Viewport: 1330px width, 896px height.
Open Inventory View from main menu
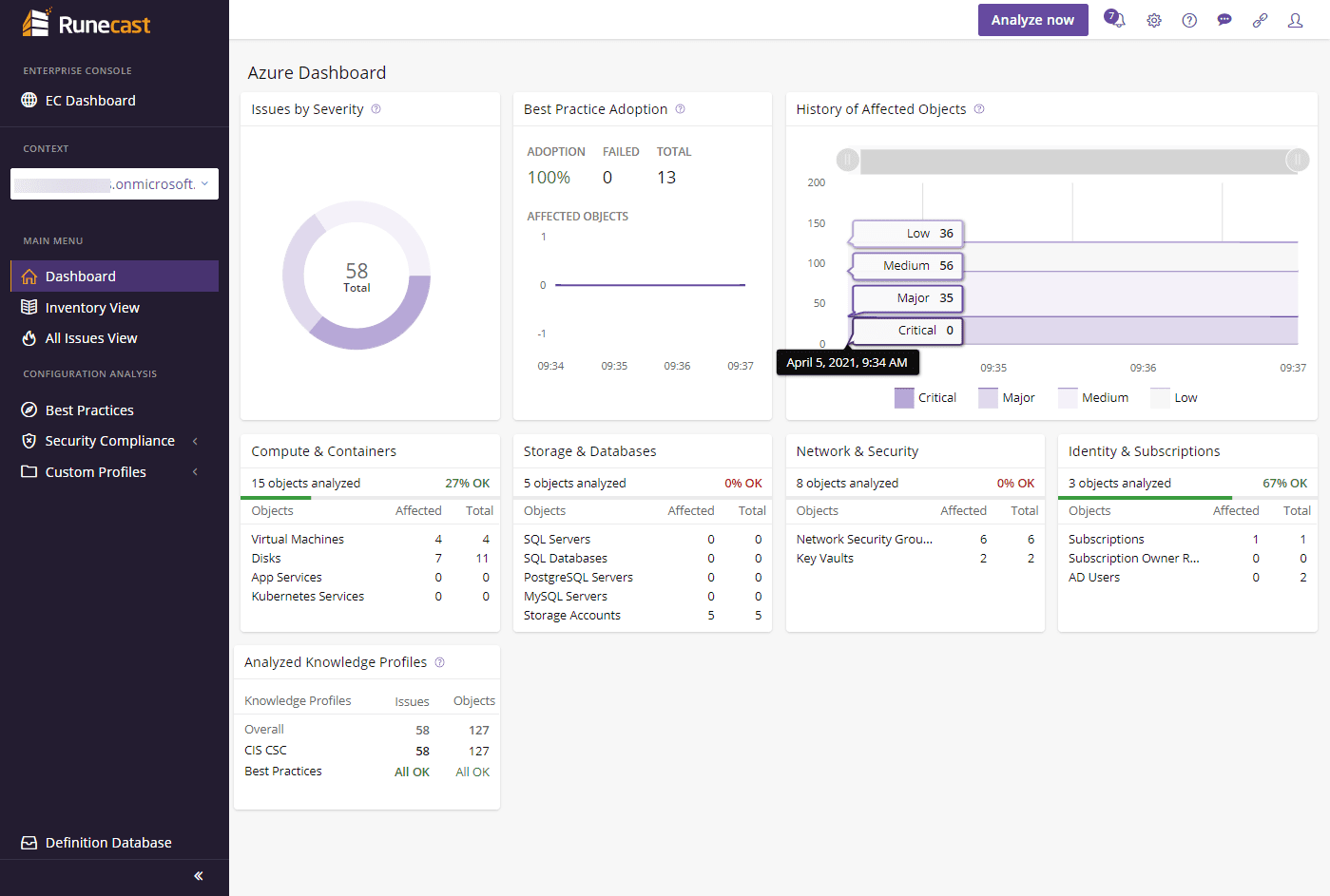point(92,308)
